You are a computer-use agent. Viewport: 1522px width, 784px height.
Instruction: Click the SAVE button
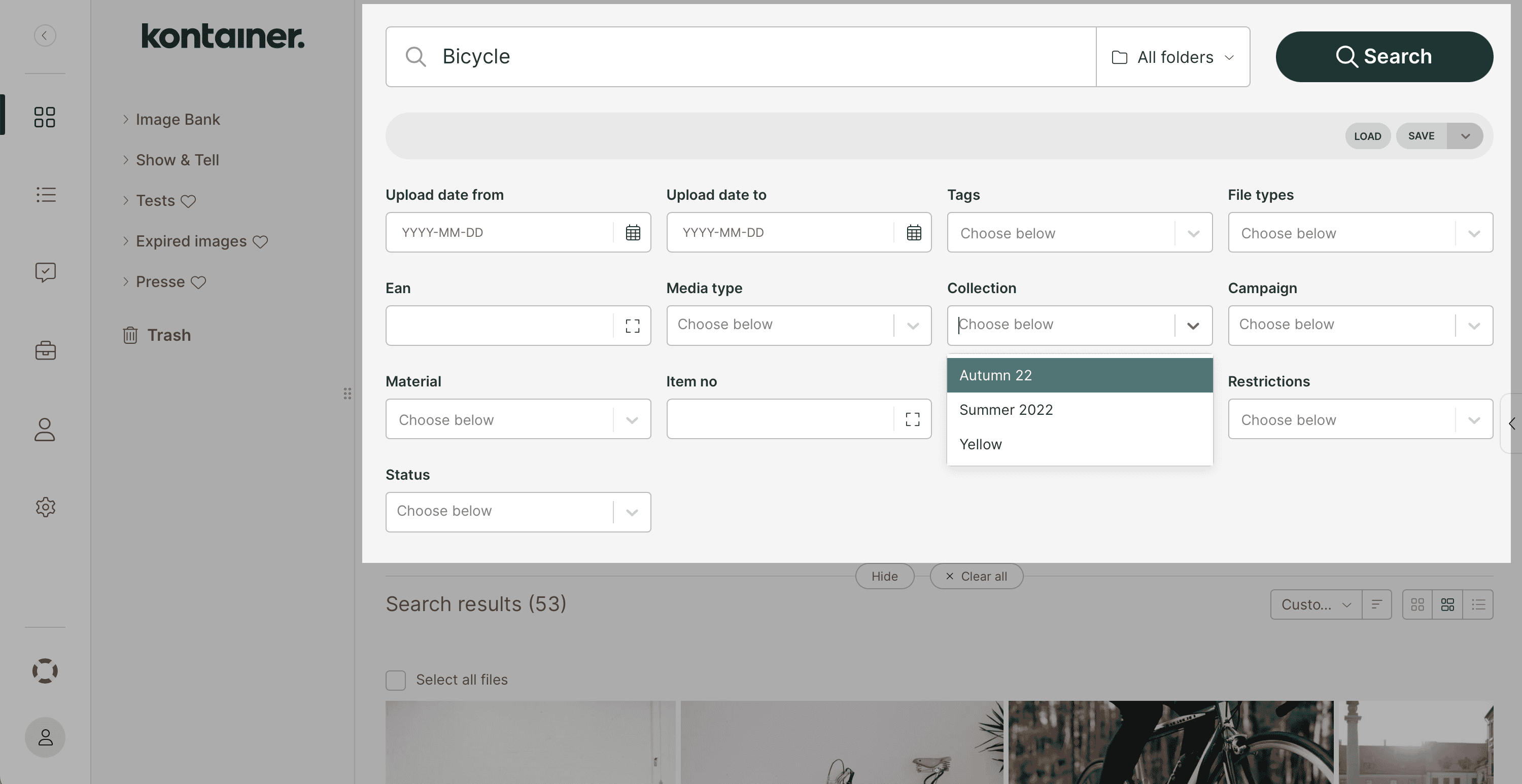click(x=1421, y=135)
